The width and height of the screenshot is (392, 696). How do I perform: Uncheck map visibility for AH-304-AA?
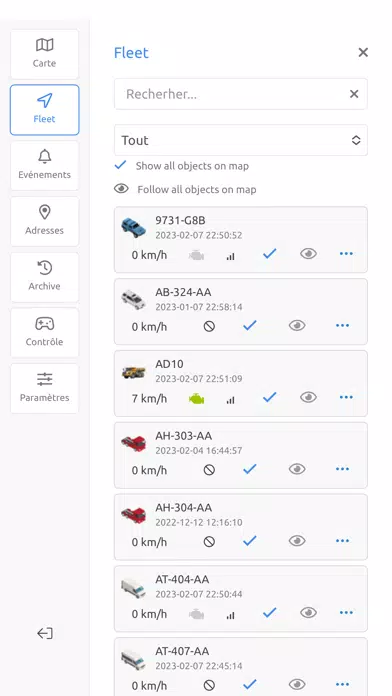click(x=250, y=541)
